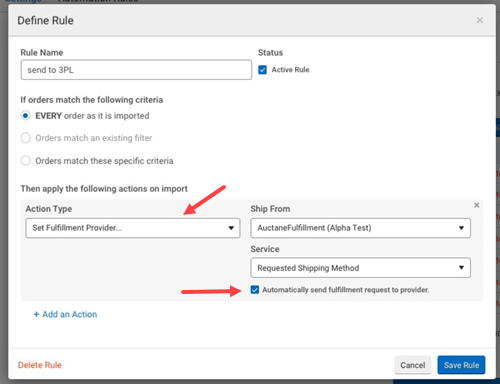Select EVERY order as it is imported
This screenshot has height=384, width=500.
click(26, 116)
